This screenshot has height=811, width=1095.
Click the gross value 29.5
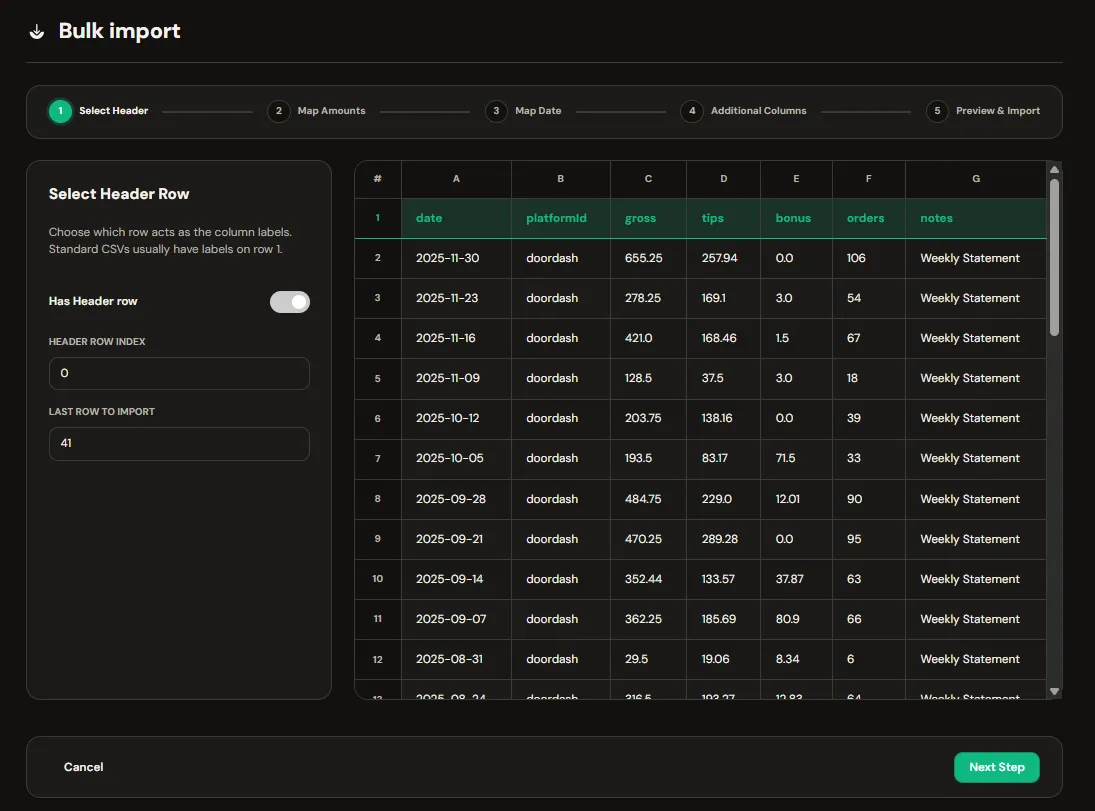point(648,659)
